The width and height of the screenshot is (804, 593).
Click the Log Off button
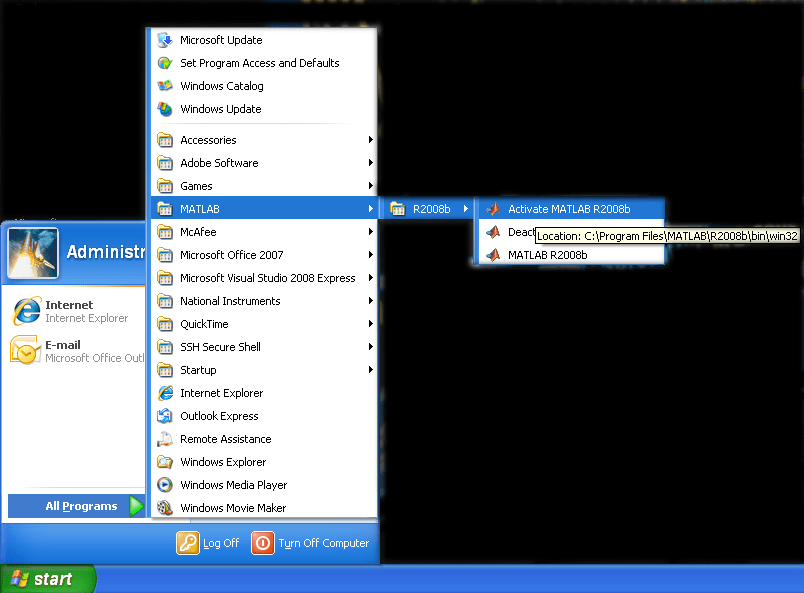tap(208, 543)
